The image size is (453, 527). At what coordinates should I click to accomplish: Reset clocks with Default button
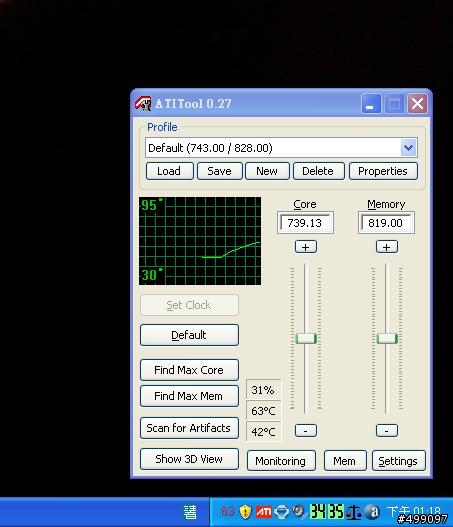pos(189,335)
